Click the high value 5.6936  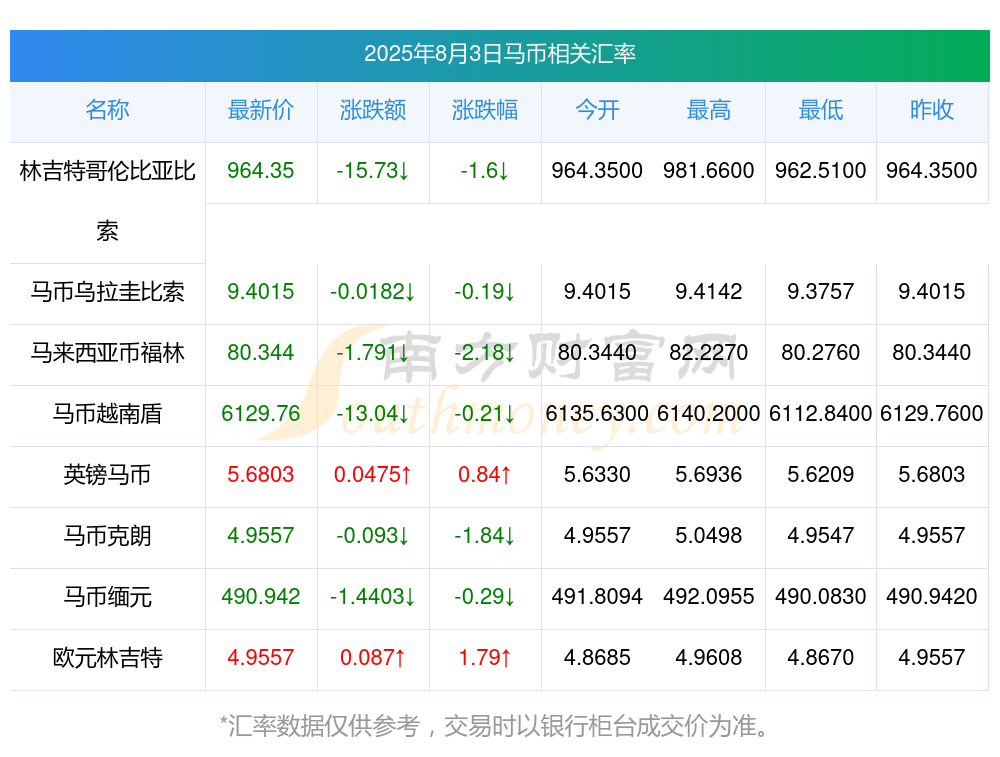[709, 474]
